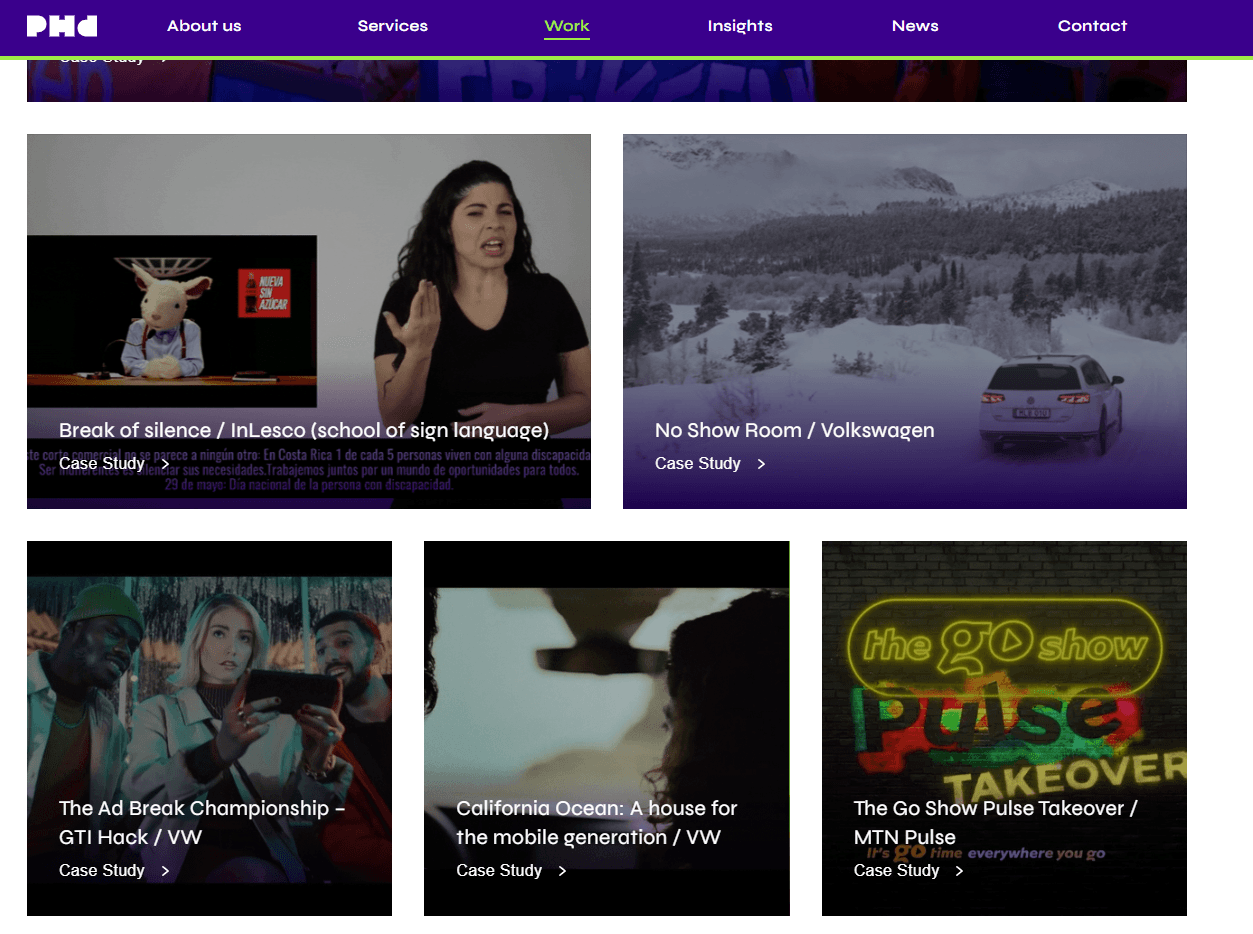Open the sign language interpreter thumbnail

click(309, 321)
